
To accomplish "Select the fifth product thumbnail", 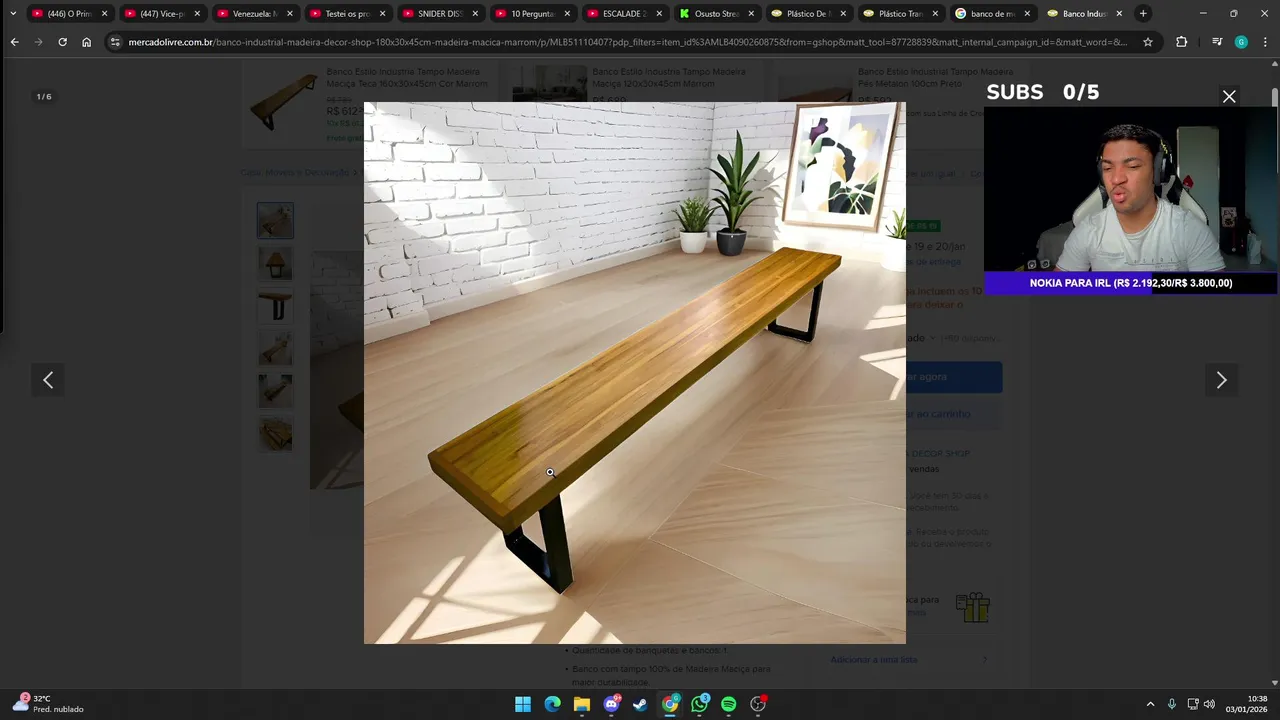I will tap(275, 392).
